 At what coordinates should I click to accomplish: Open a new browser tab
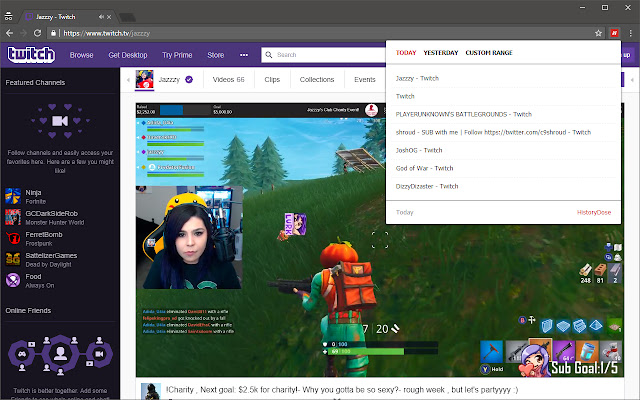pyautogui.click(x=127, y=17)
